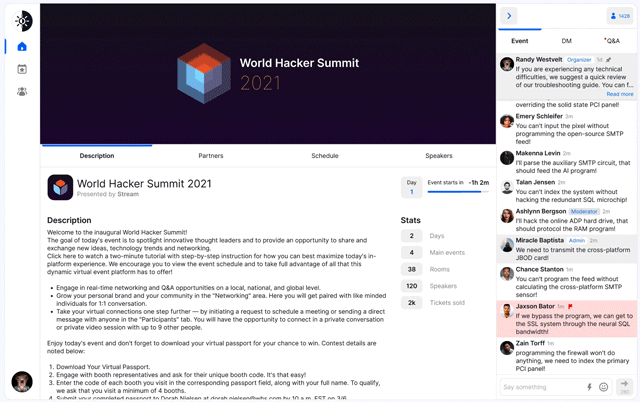Switch to the Event chat tab

[x=520, y=41]
